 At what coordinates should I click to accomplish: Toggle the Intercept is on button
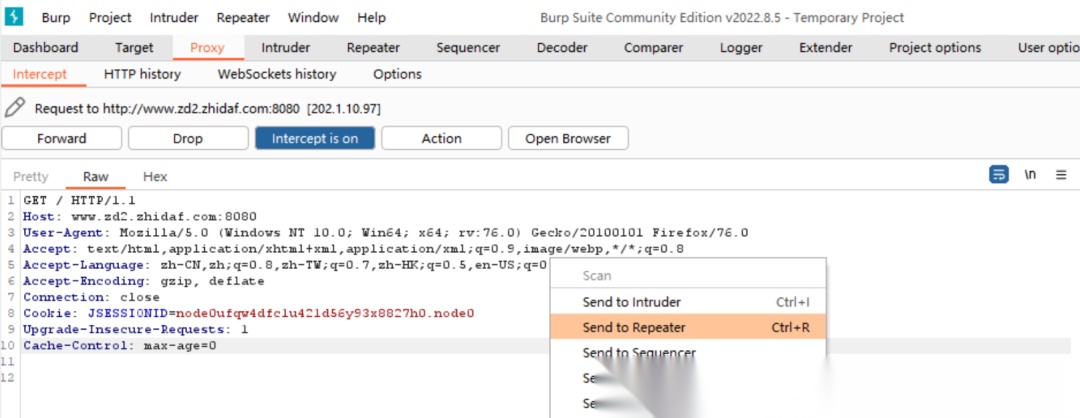[315, 138]
